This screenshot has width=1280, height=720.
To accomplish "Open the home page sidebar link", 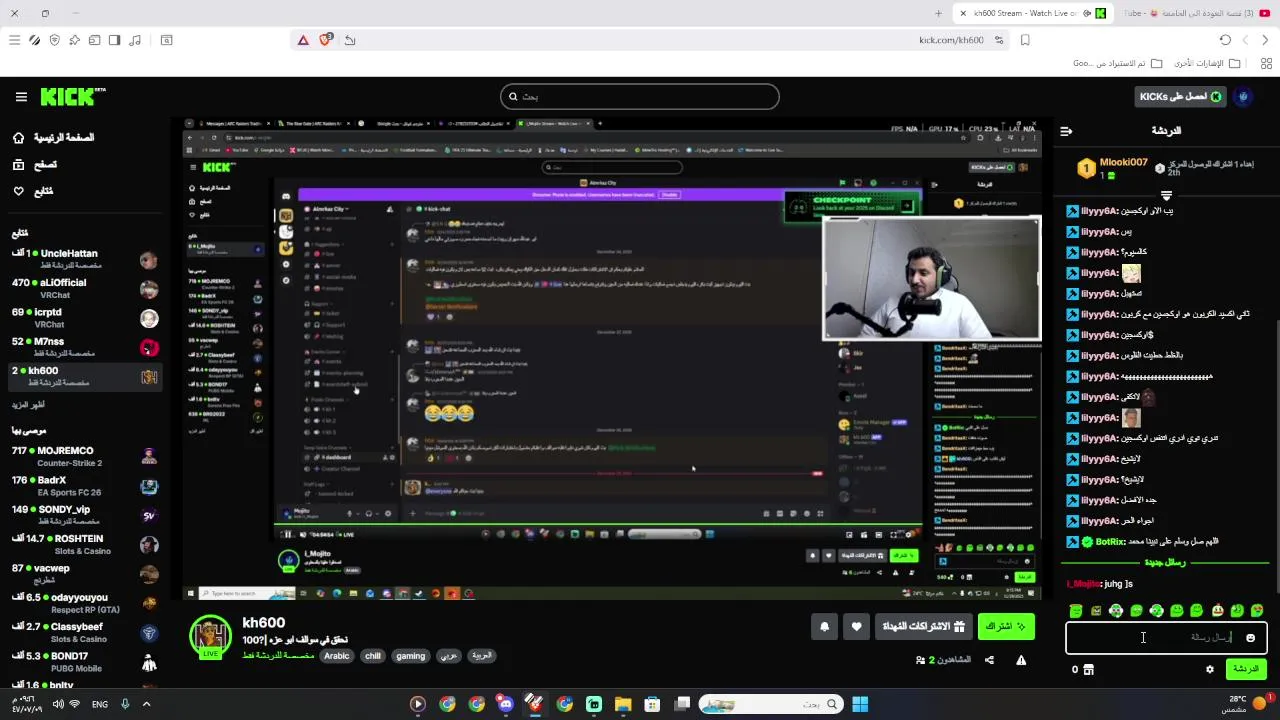I will point(54,138).
